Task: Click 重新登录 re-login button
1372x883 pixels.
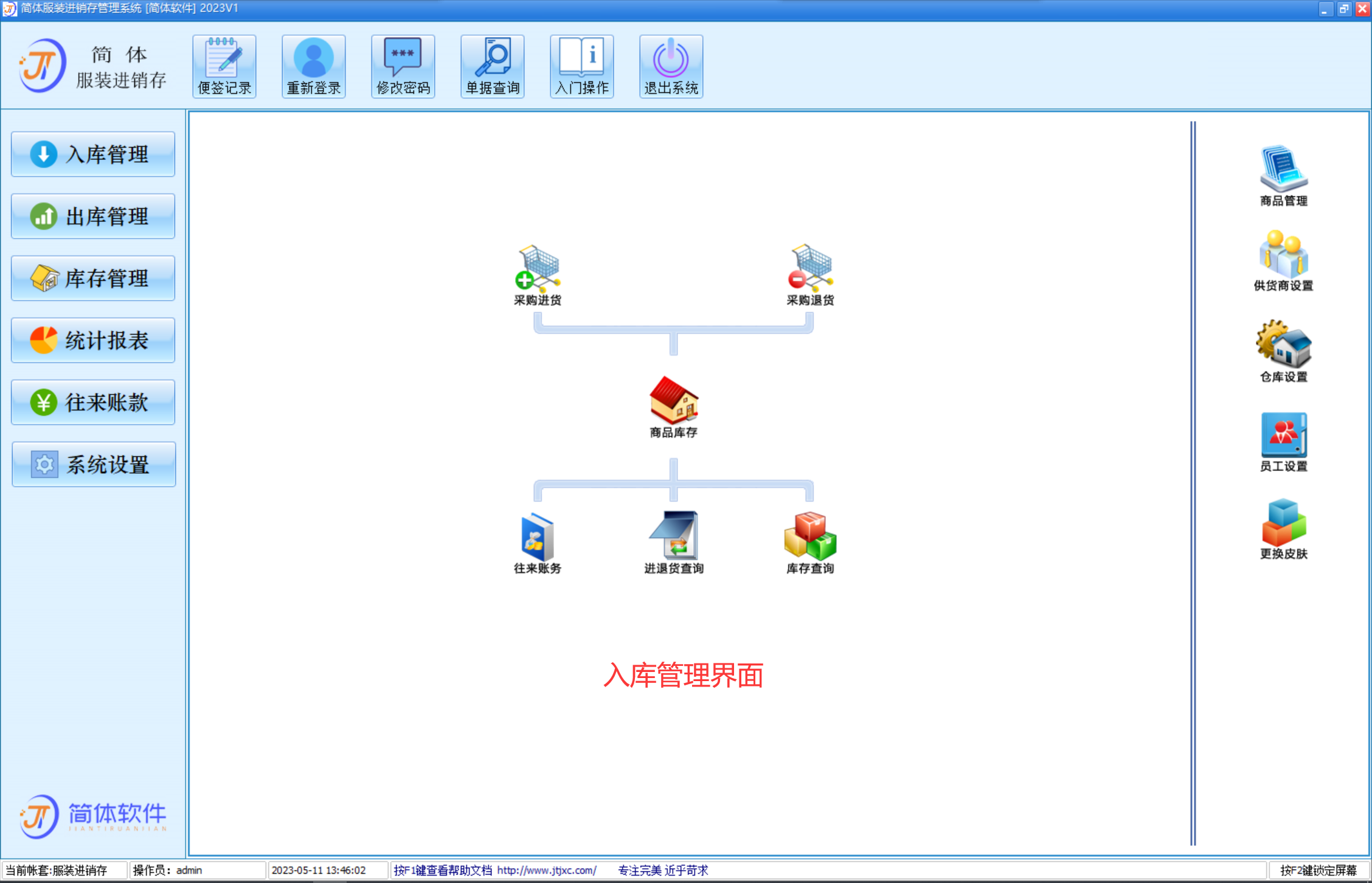Action: [x=311, y=64]
